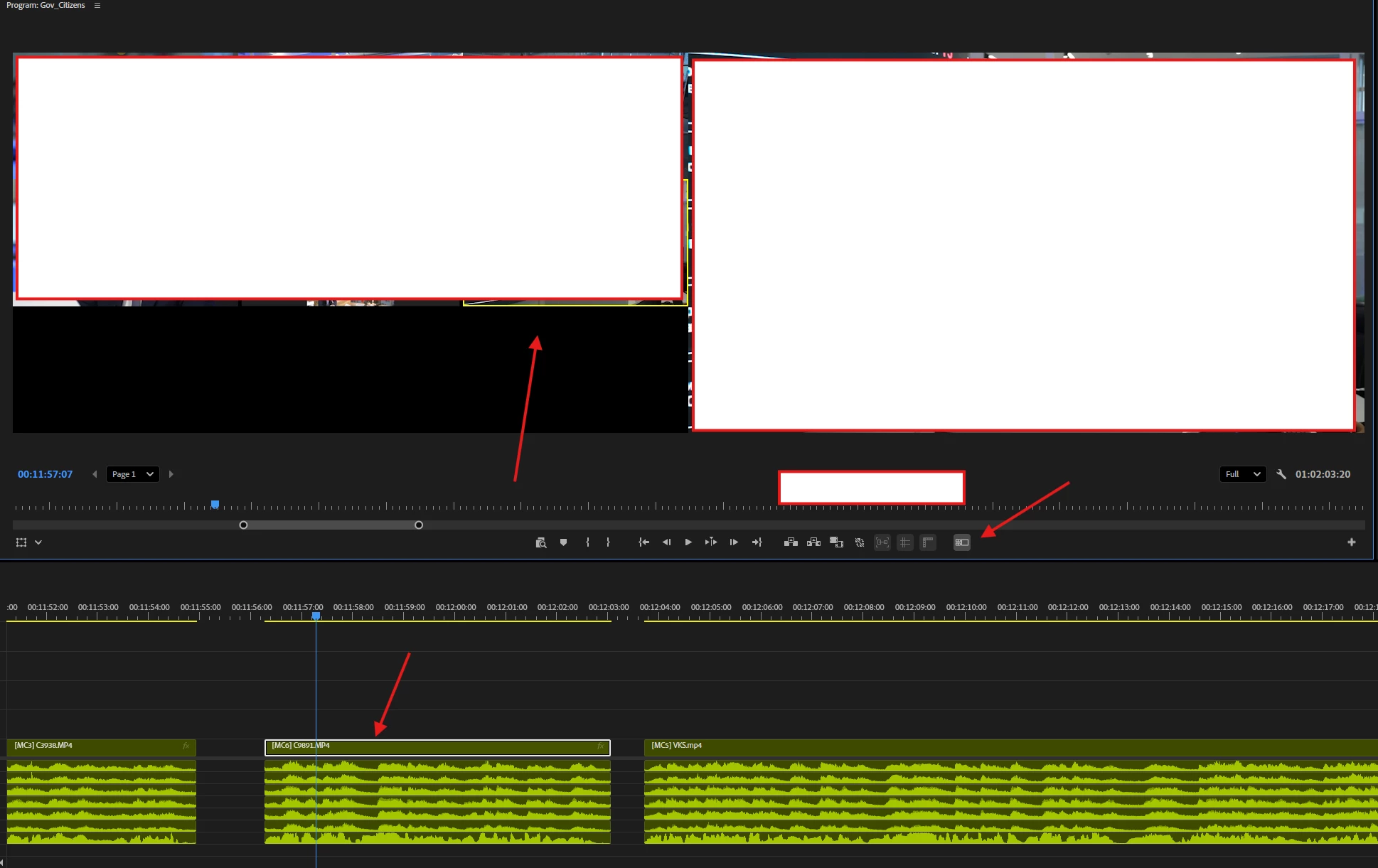Grab the right zoom scroll bar handle
The image size is (1378, 868).
pyautogui.click(x=419, y=525)
